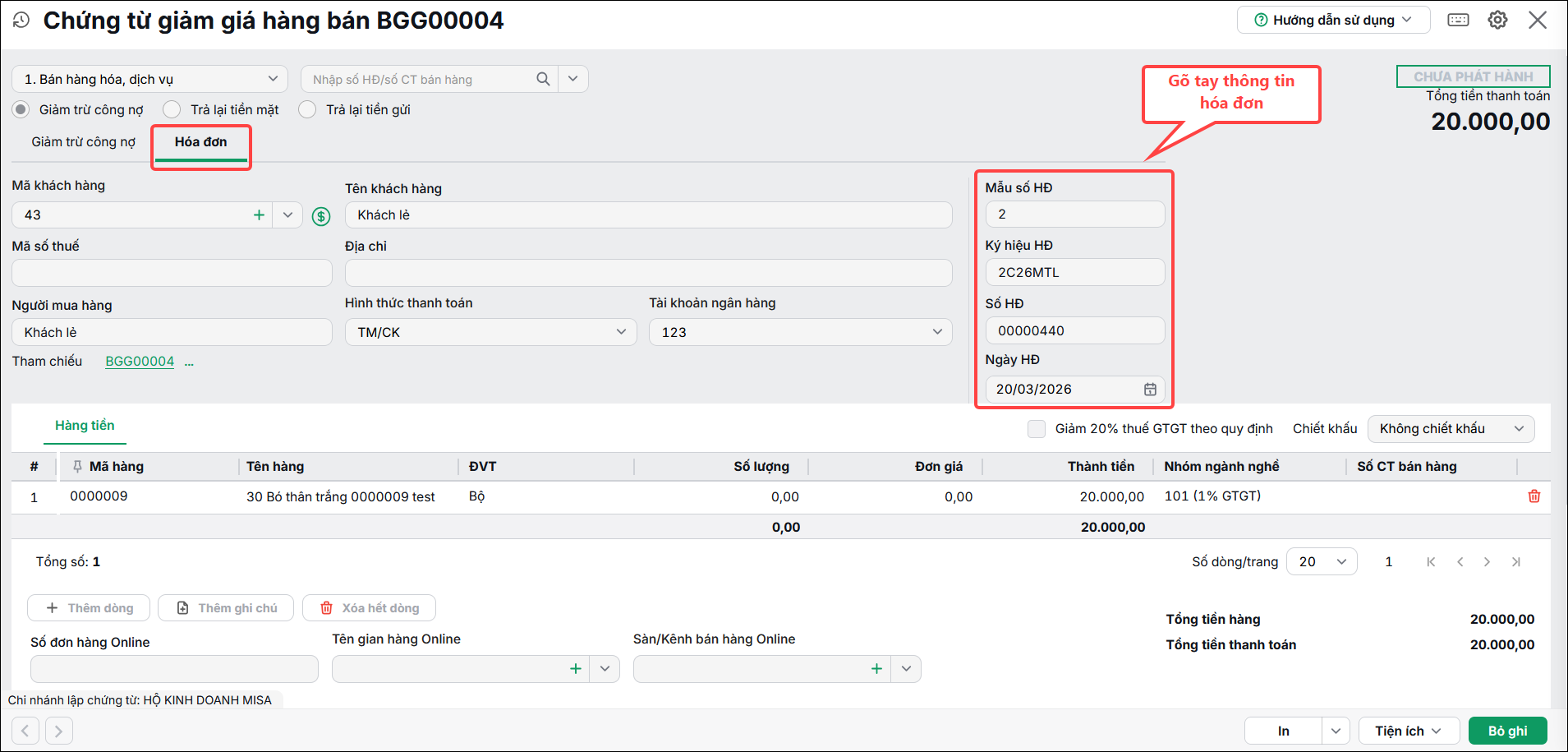This screenshot has height=752, width=1568.
Task: Open Hướng dẫn sử dụng help menu
Action: point(1333,20)
